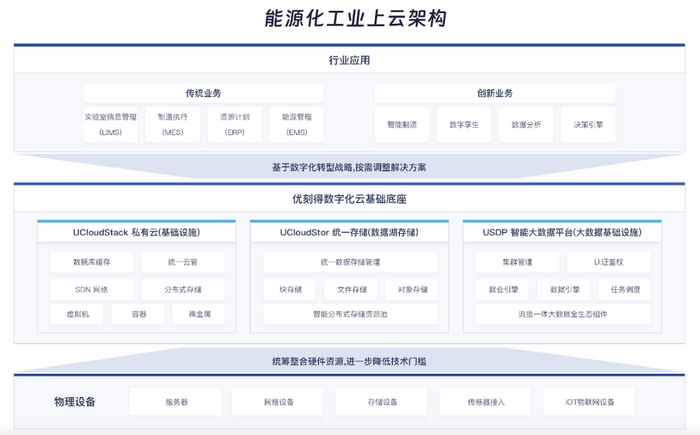
Task: Click the 容器 box
Action: (138, 314)
